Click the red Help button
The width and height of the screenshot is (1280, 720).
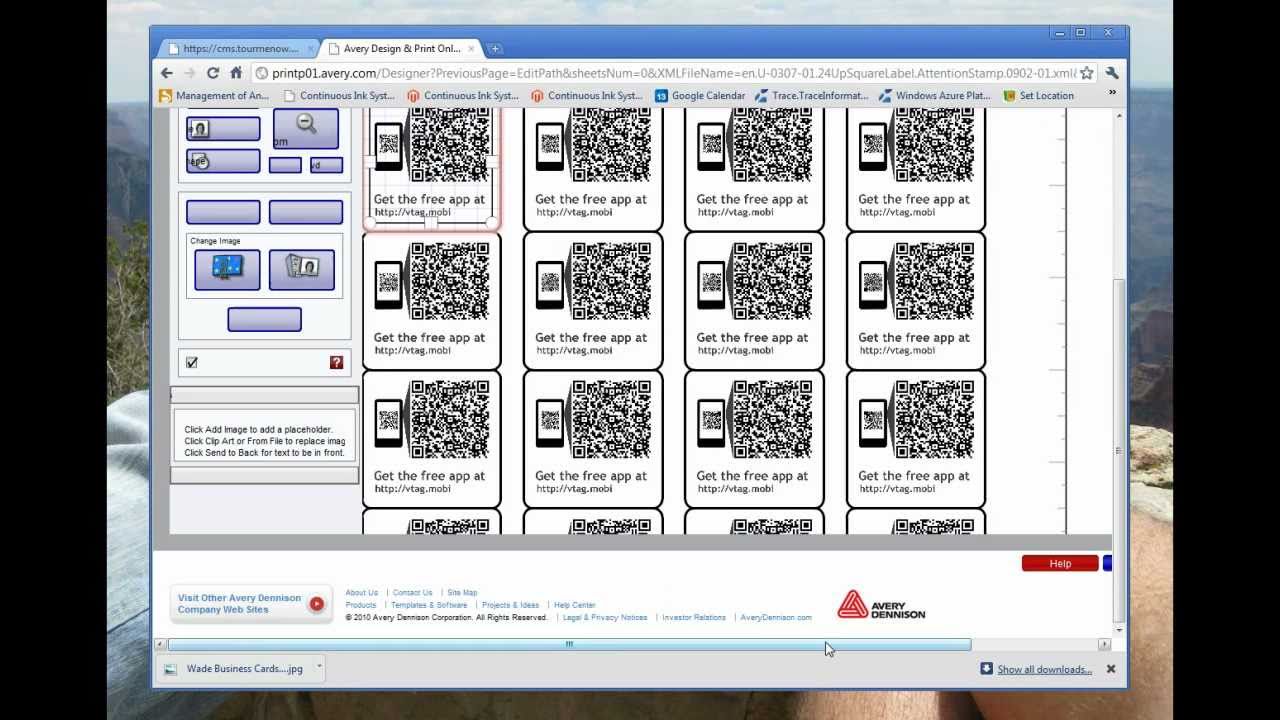pyautogui.click(x=1060, y=564)
